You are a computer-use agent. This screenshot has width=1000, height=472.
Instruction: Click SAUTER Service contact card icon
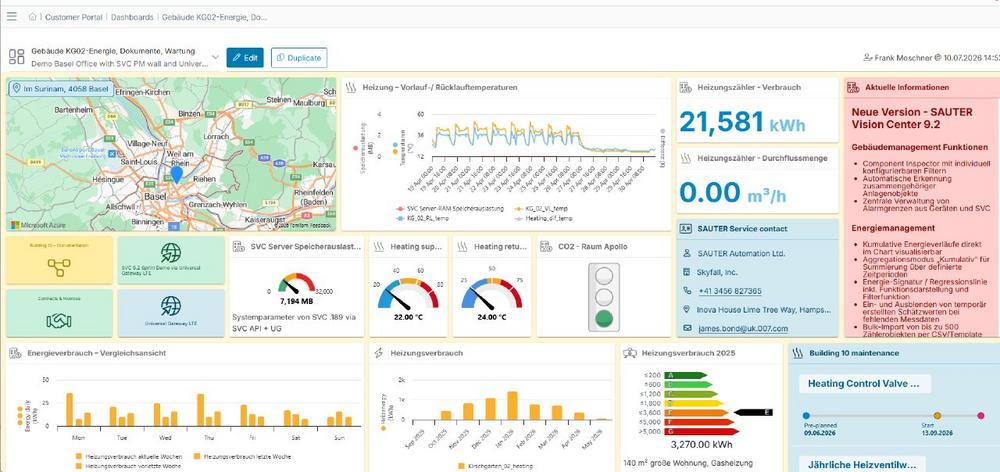pyautogui.click(x=686, y=228)
